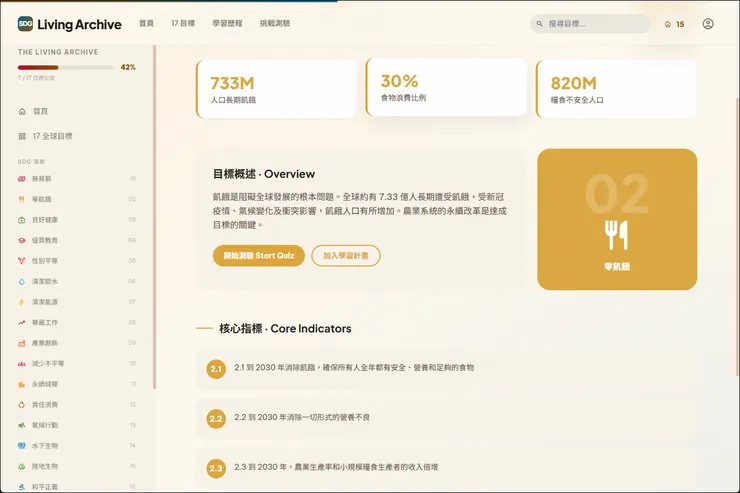Viewport: 740px width, 493px height.
Task: Click the 加入學習計畫 button
Action: pyautogui.click(x=345, y=256)
